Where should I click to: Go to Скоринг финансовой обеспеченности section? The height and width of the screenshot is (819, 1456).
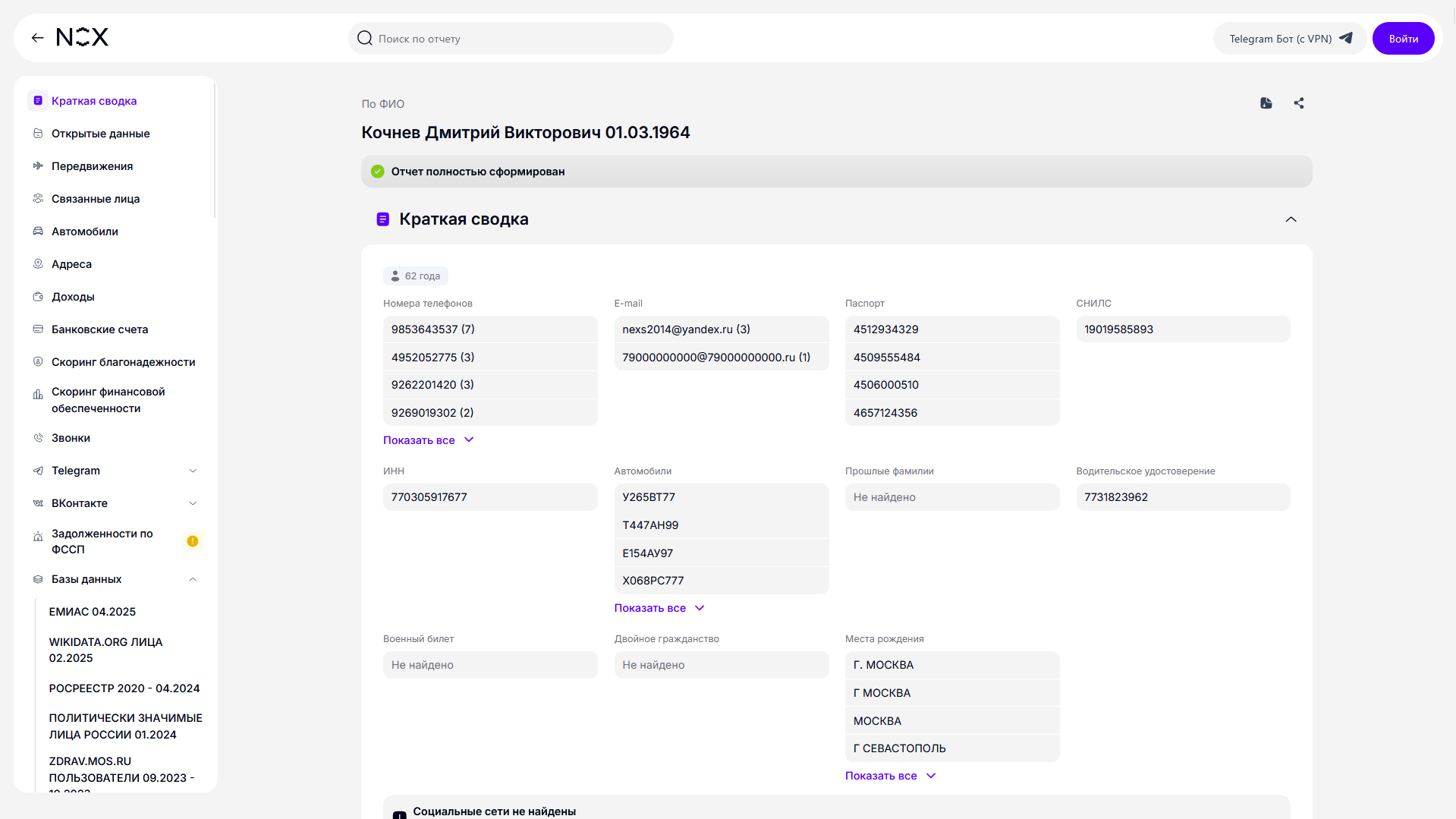click(x=115, y=400)
